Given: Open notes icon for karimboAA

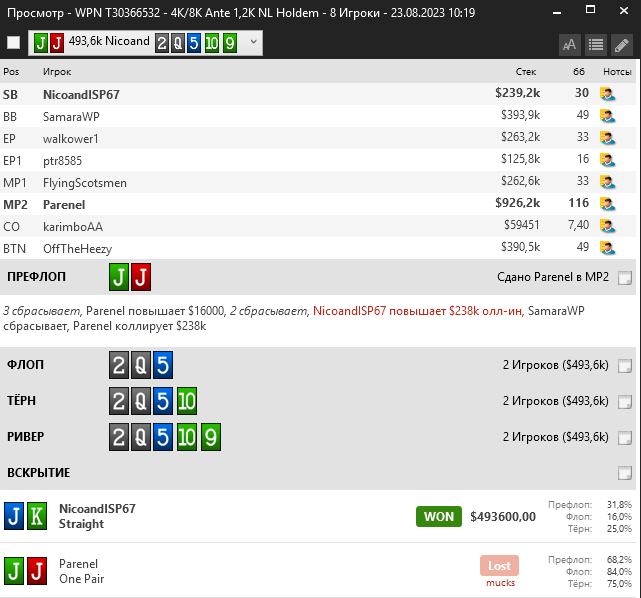Looking at the screenshot, I should pos(607,226).
